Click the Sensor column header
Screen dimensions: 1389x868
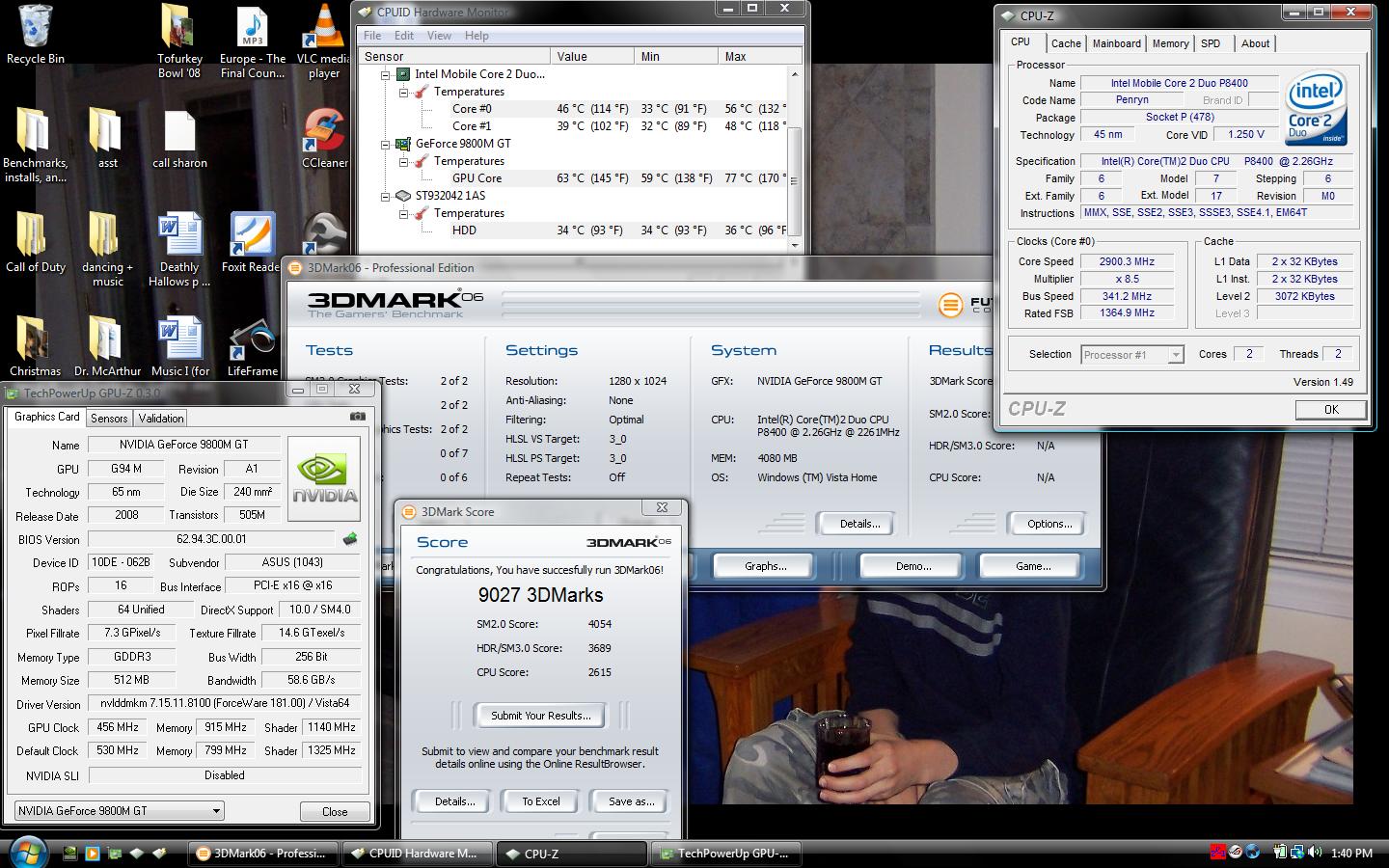454,57
